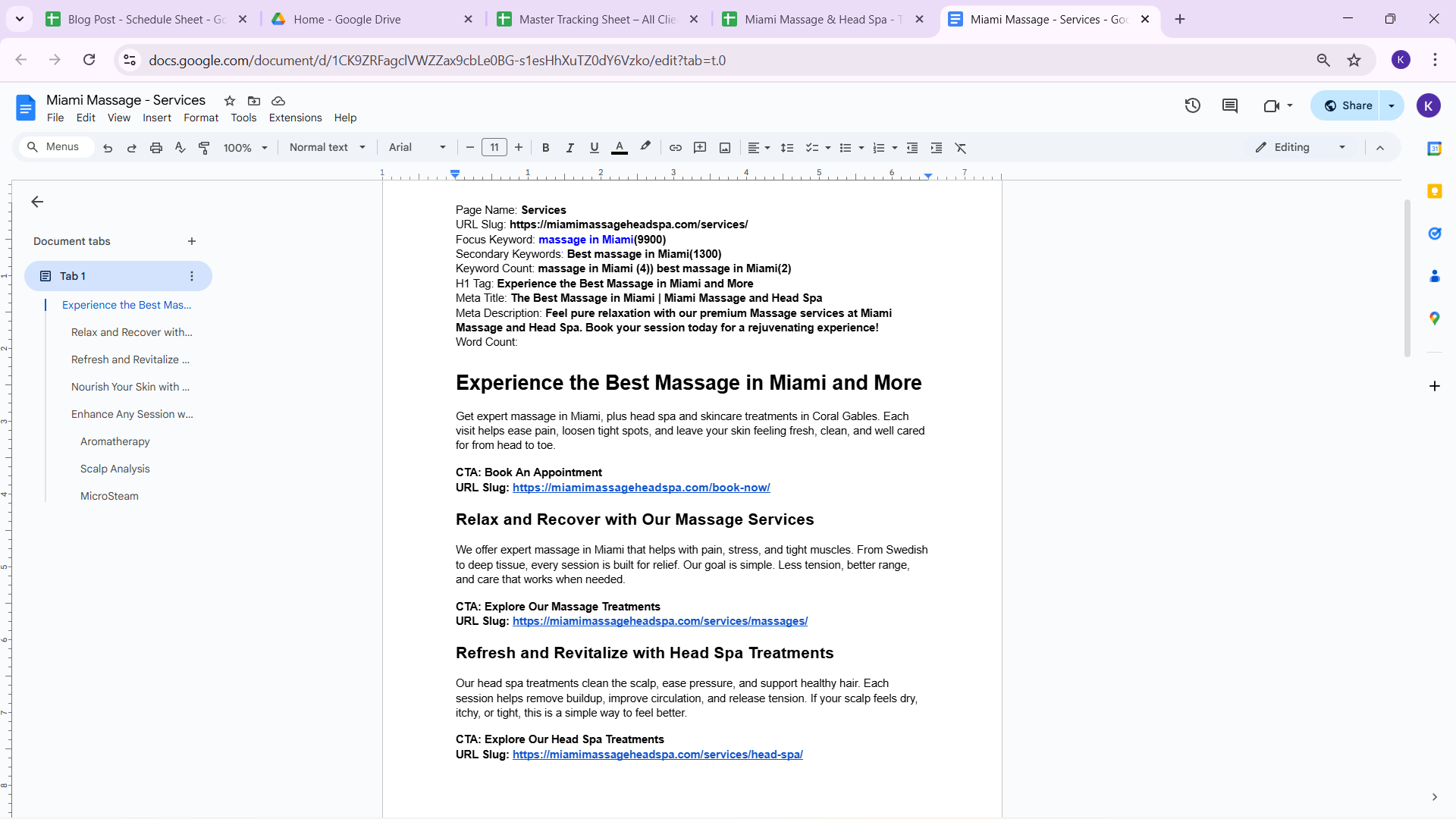Open the Arial font dropdown
Screen dimensions: 1456x819
pos(416,147)
